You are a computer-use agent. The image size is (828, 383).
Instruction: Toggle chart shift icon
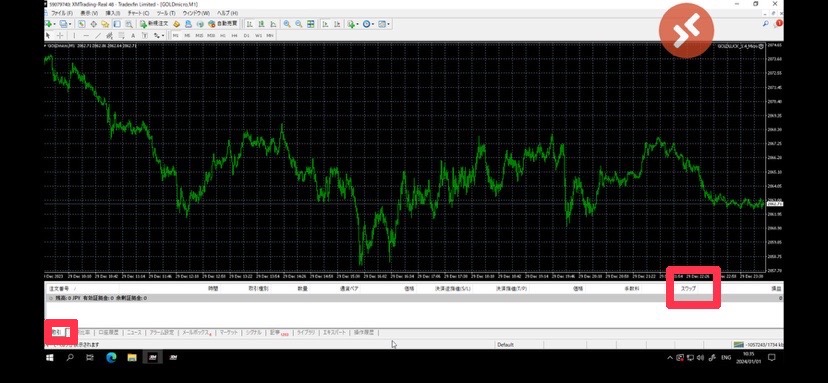pyautogui.click(x=337, y=24)
